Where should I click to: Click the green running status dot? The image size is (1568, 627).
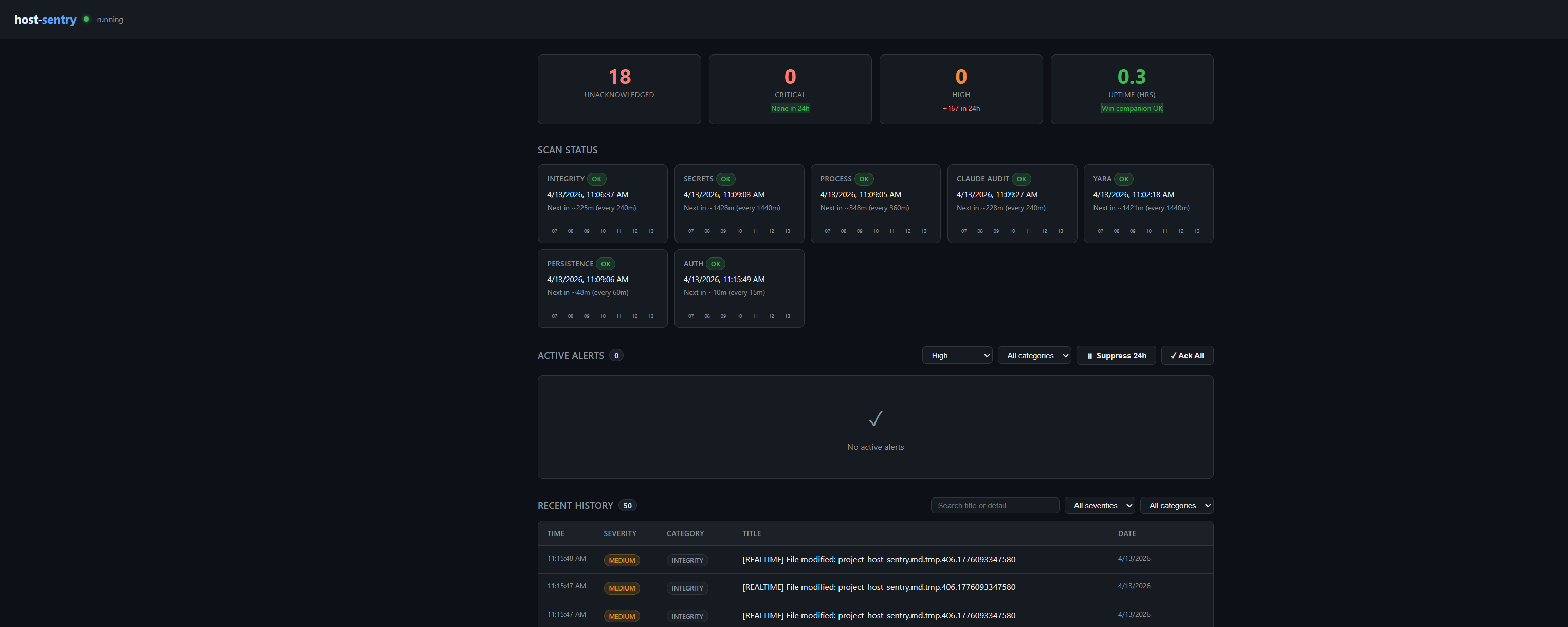(86, 19)
